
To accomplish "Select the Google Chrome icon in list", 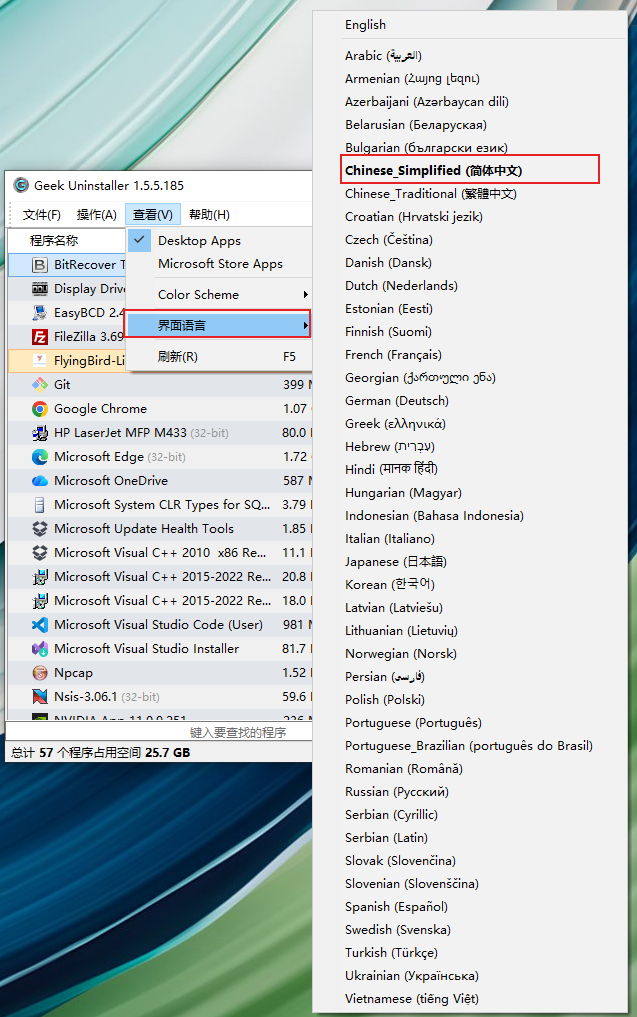I will 40,409.
